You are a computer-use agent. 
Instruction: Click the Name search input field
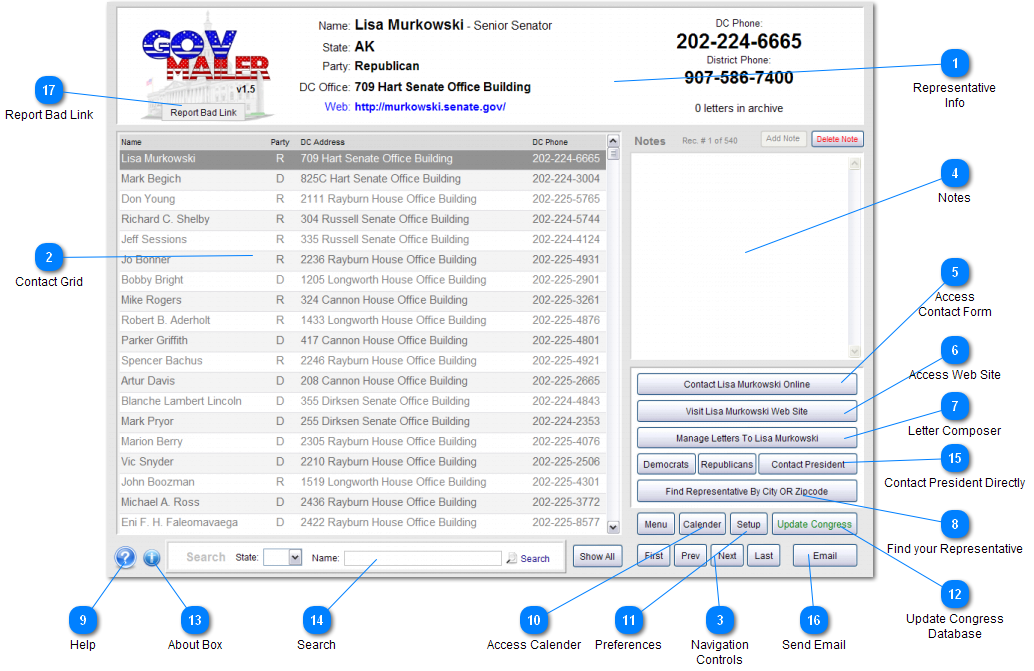pyautogui.click(x=422, y=558)
